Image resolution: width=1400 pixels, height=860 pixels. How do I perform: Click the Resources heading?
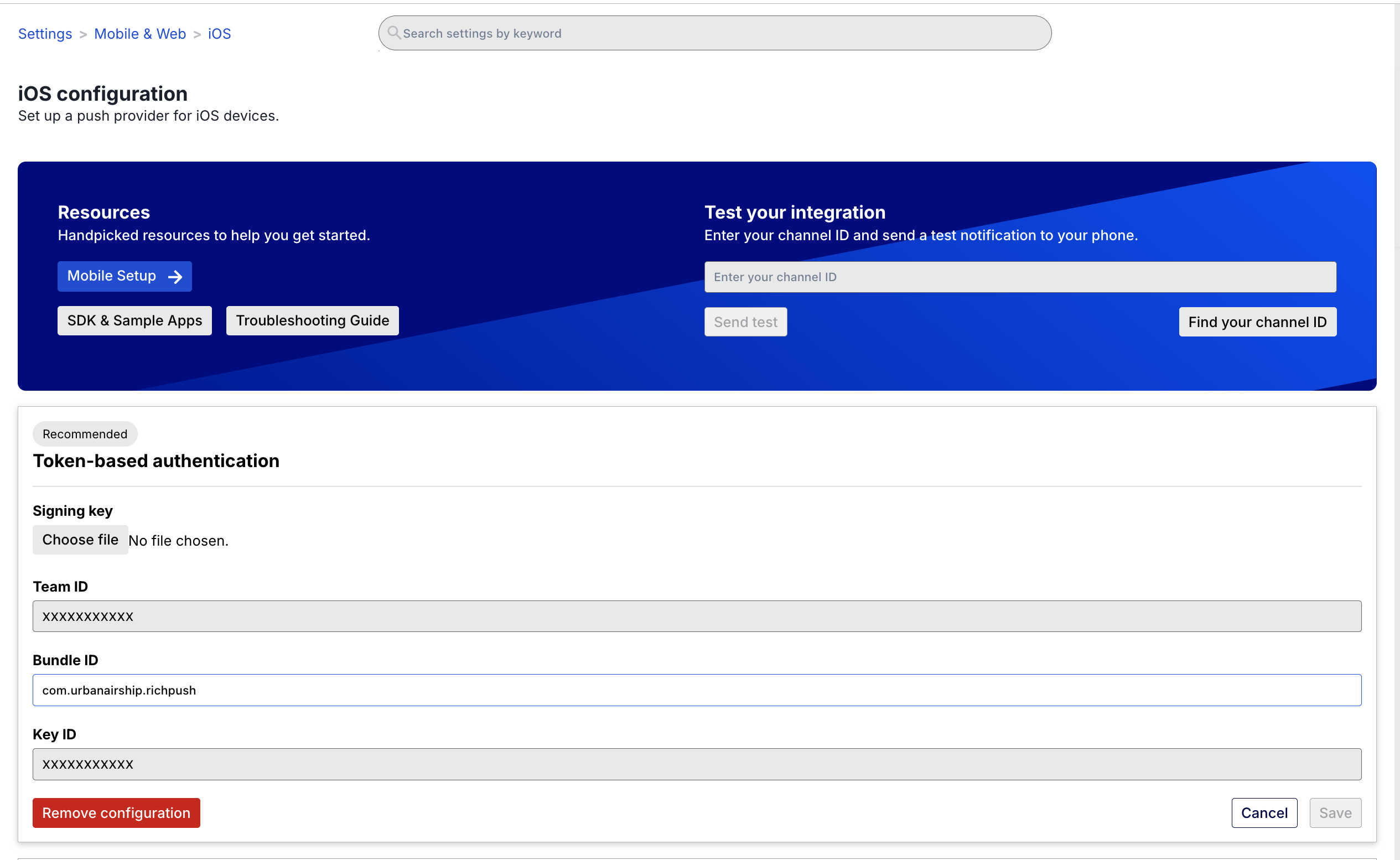pos(103,212)
